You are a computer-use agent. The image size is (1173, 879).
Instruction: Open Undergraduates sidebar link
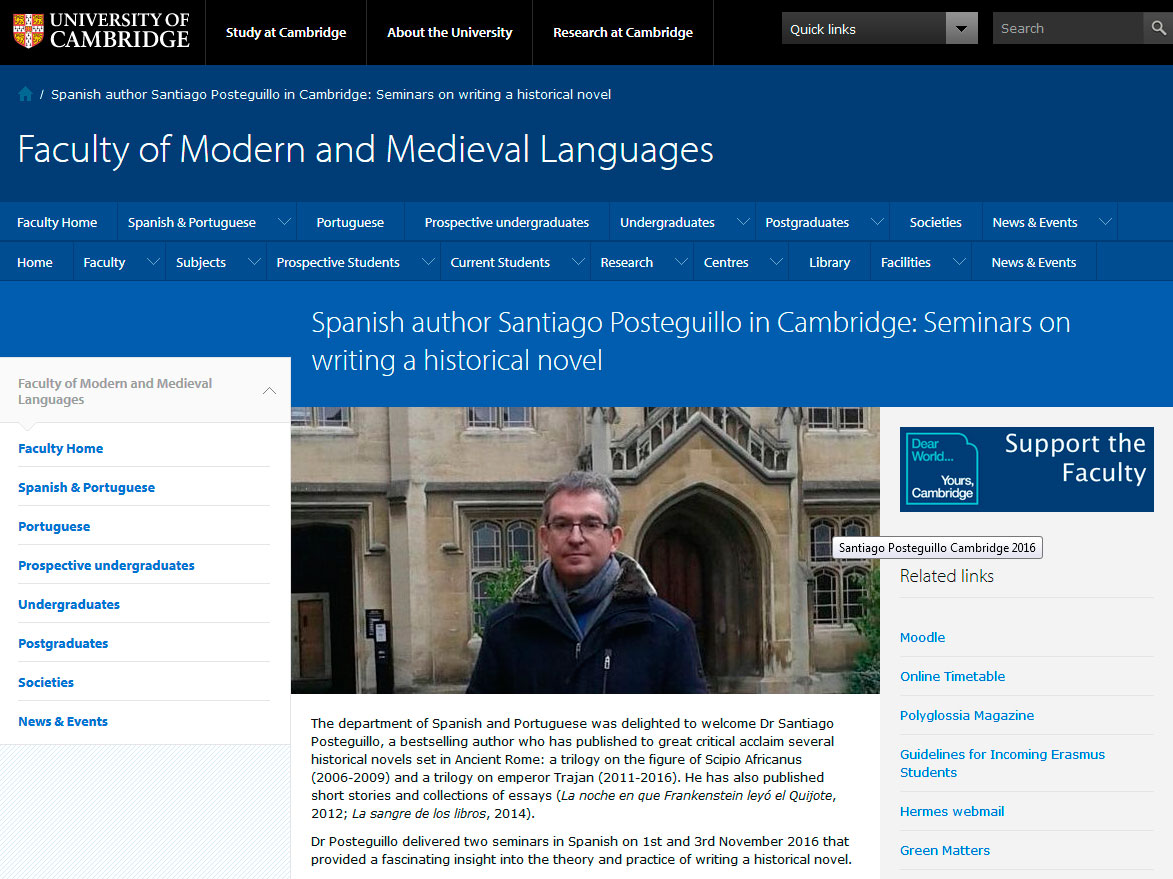tap(69, 604)
